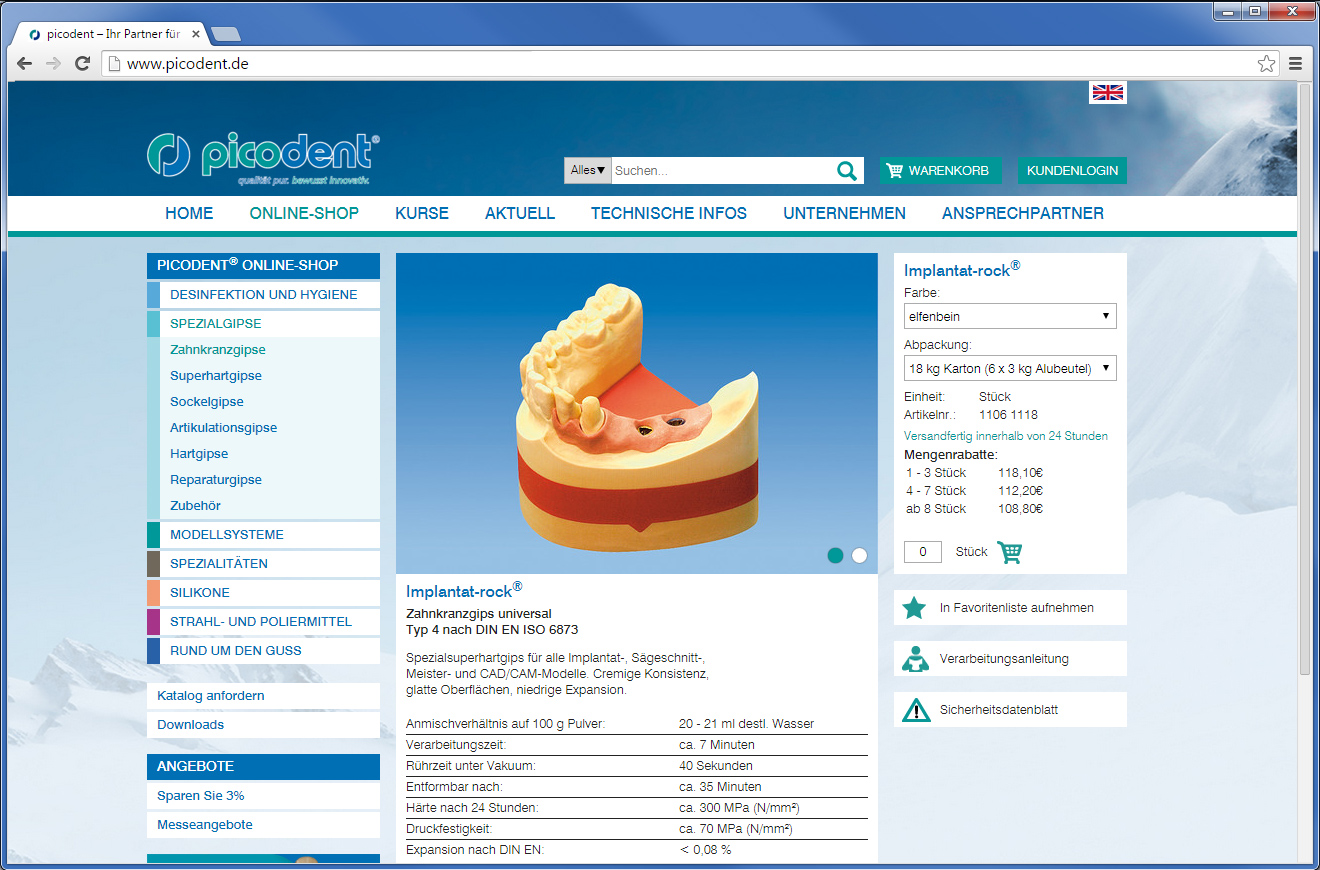Click the Sparen Sie 3% link

point(201,796)
